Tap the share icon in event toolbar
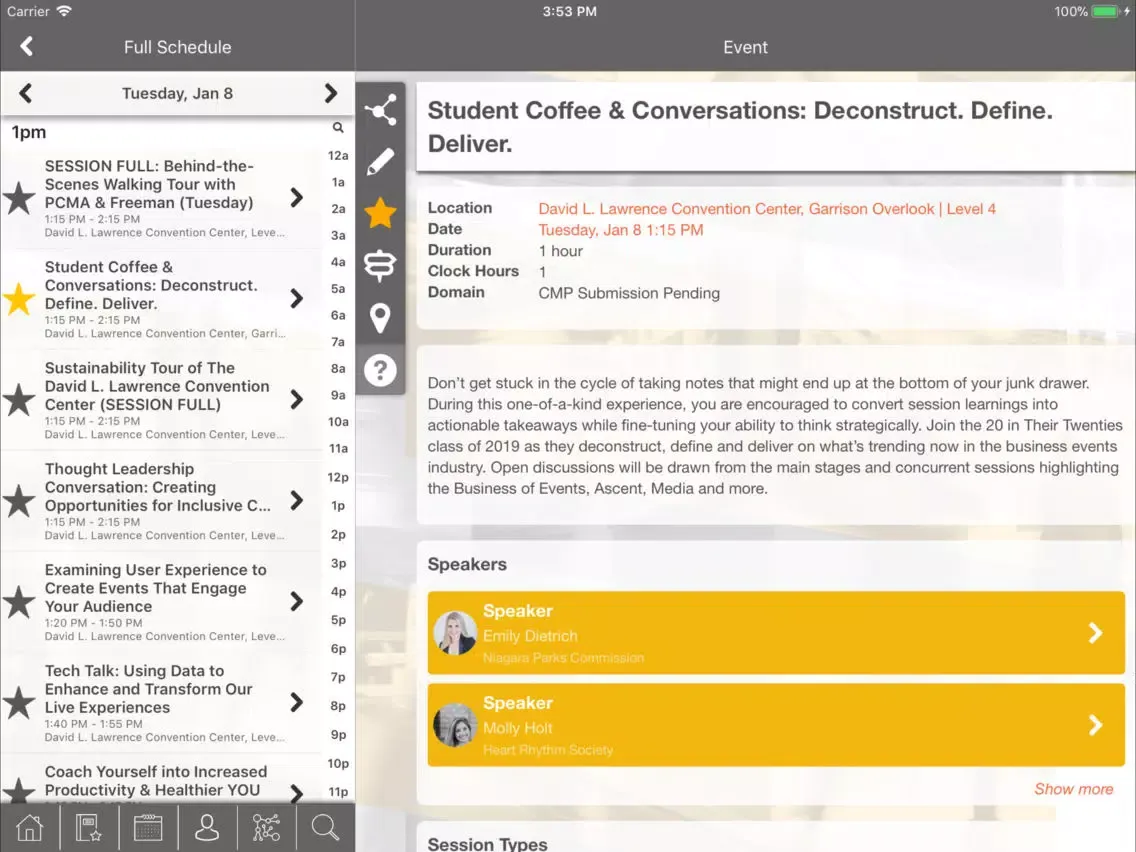Image resolution: width=1136 pixels, height=852 pixels. 380,109
